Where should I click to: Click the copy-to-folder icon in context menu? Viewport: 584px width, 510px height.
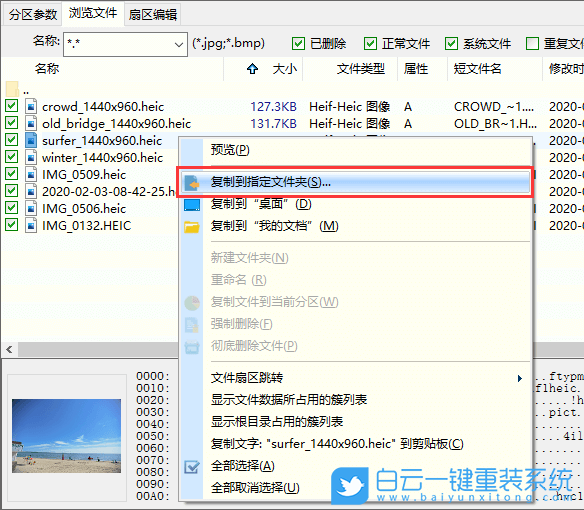tap(192, 183)
